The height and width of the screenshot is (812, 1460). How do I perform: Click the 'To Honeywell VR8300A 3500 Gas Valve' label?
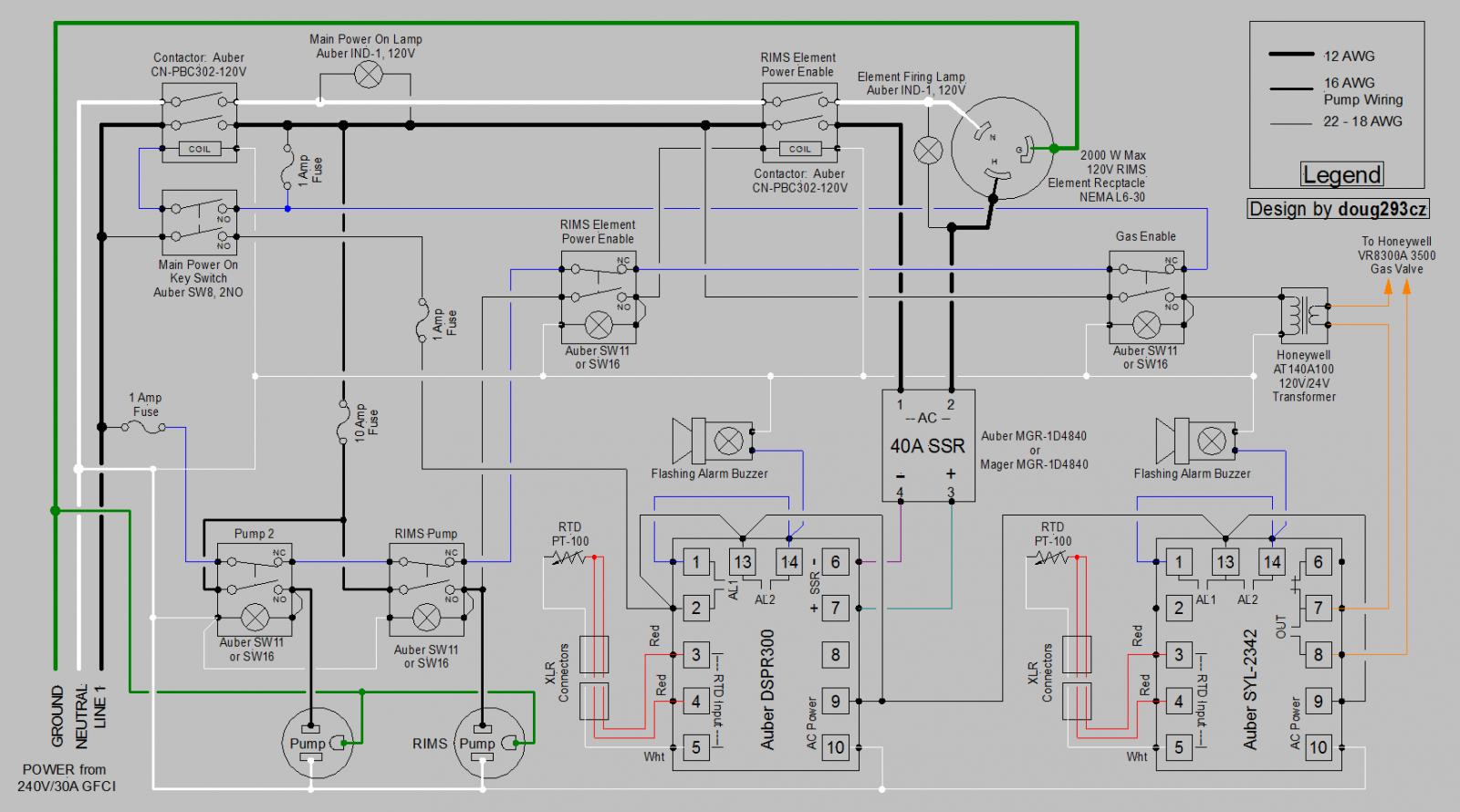tap(1396, 255)
